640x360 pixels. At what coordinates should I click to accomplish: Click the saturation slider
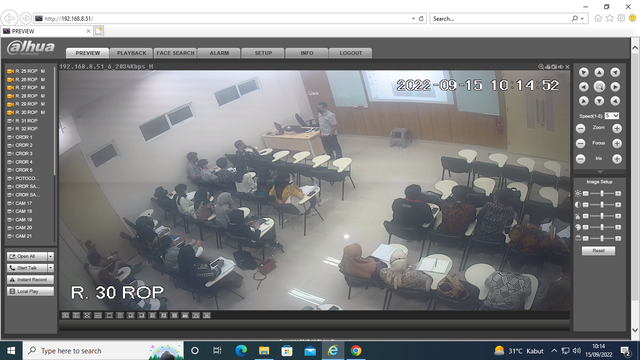click(602, 227)
